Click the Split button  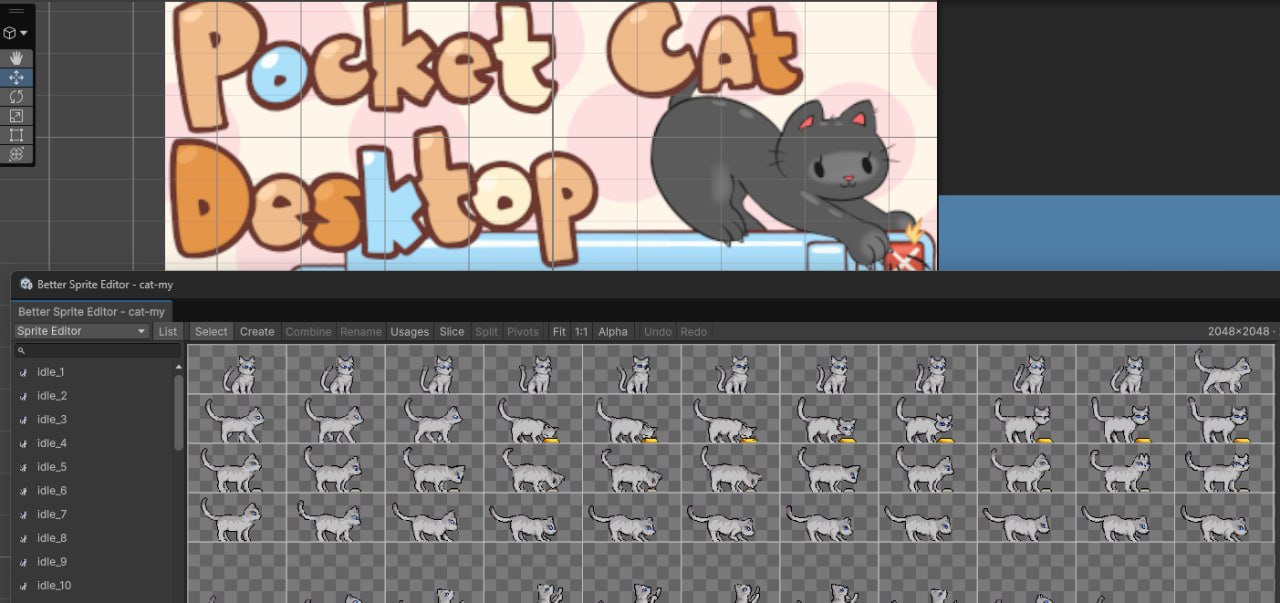click(486, 331)
